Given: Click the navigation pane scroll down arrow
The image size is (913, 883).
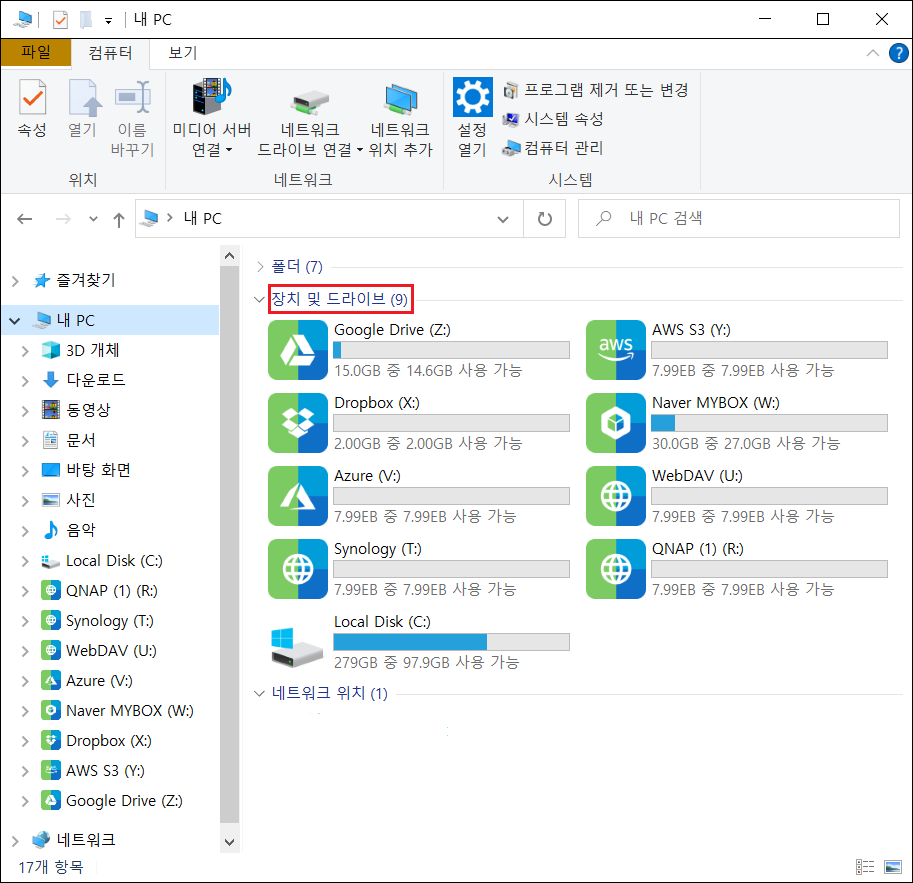Looking at the screenshot, I should [229, 842].
